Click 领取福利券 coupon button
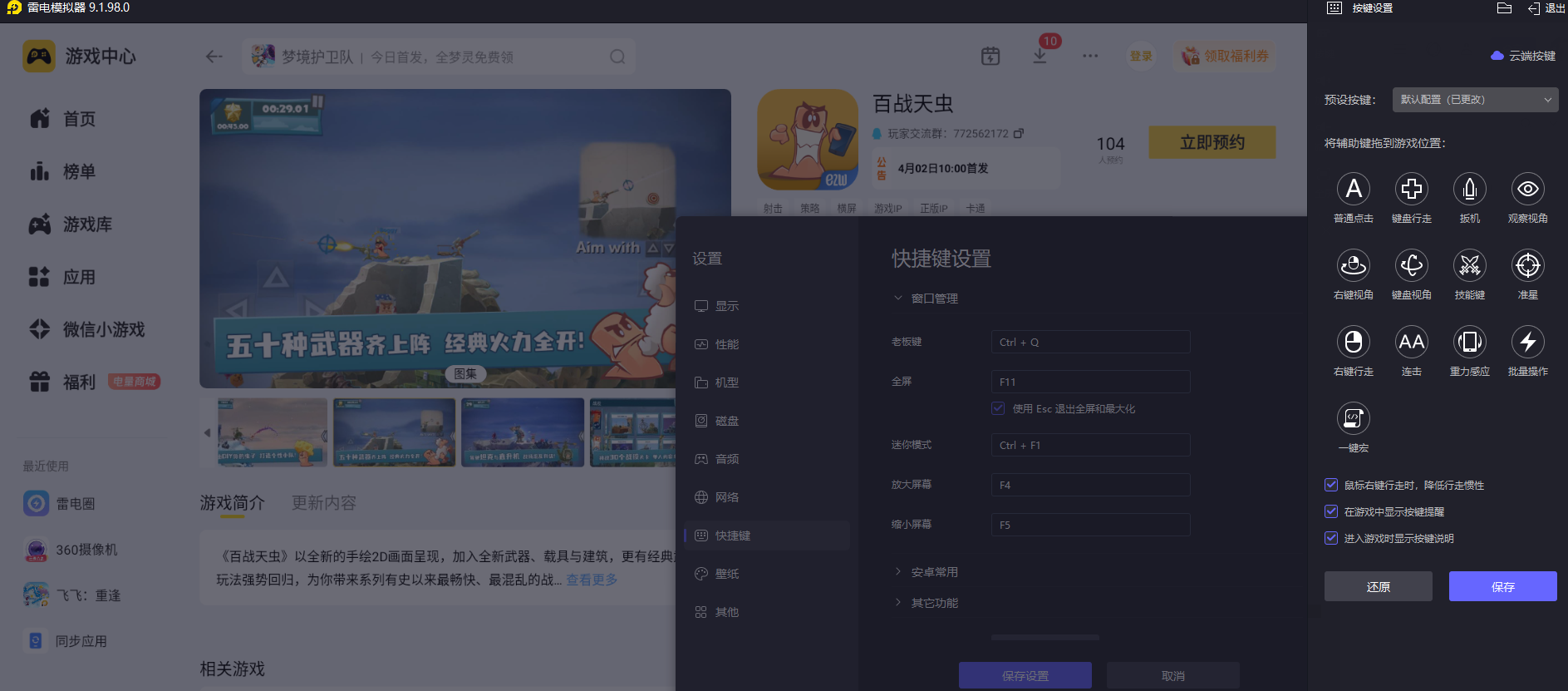This screenshot has height=691, width=1568. [1225, 56]
